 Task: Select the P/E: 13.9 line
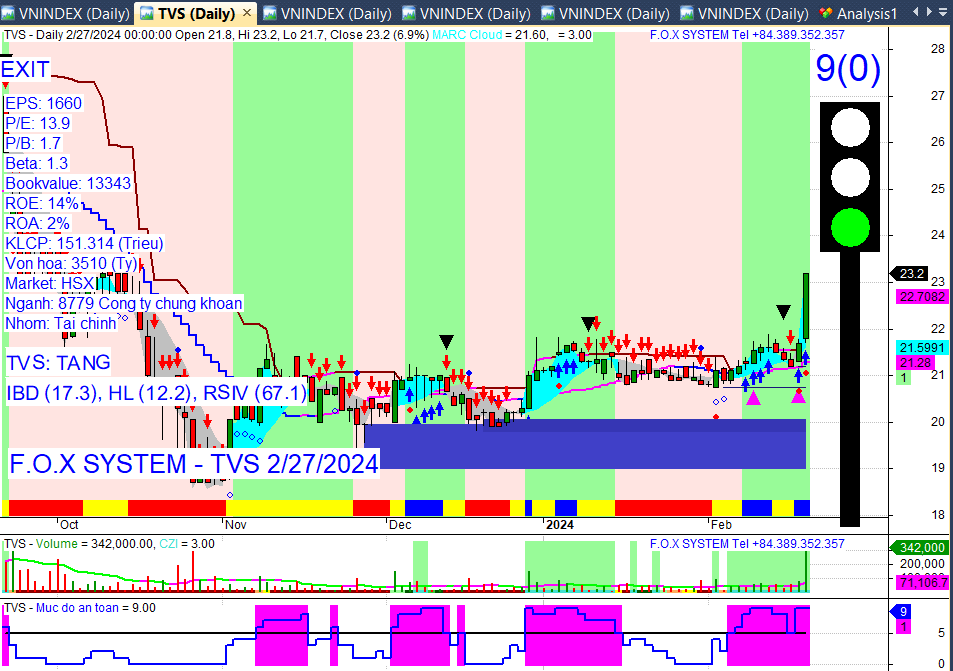coord(38,123)
